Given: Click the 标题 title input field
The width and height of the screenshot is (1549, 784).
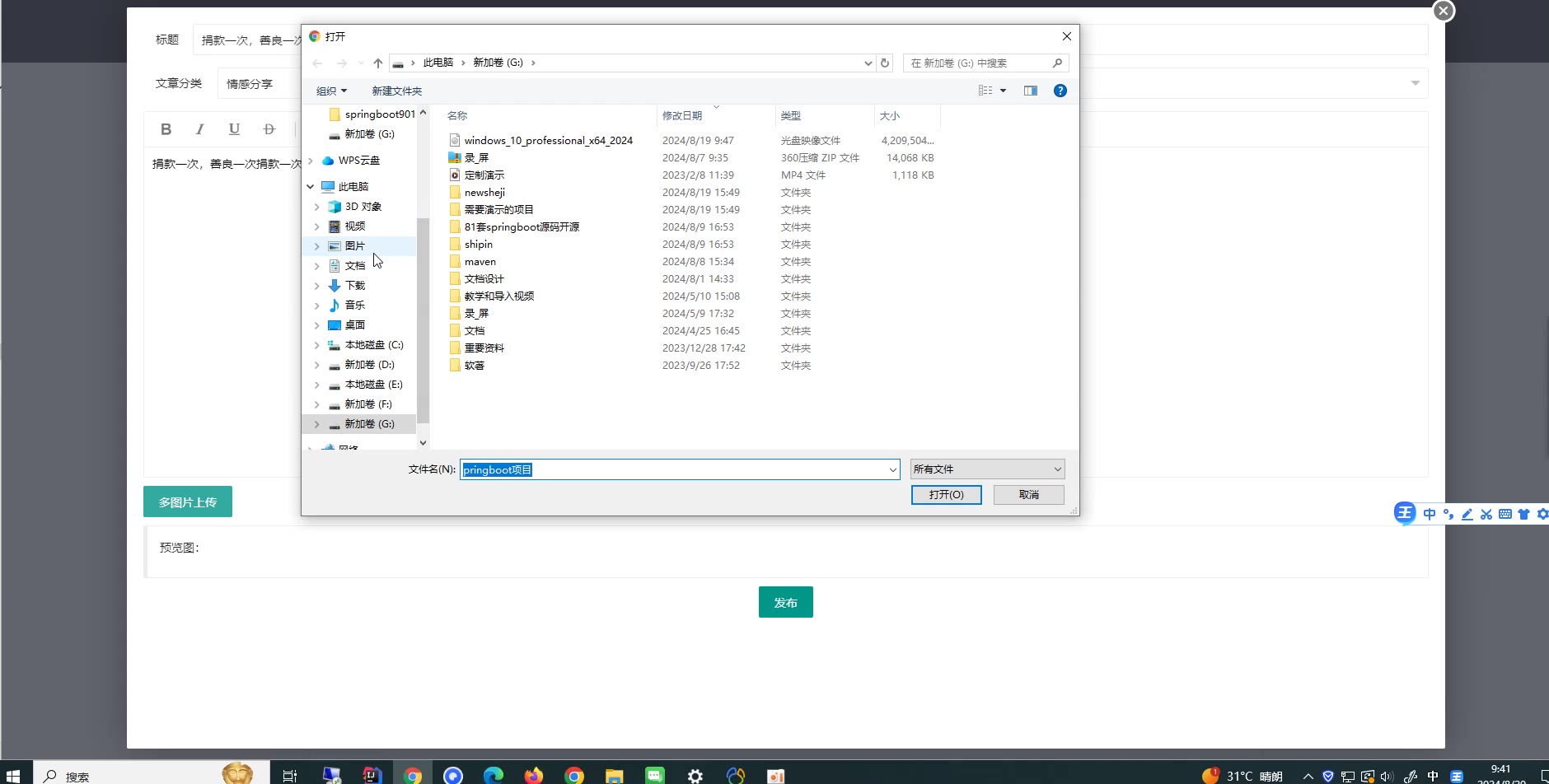Looking at the screenshot, I should (810, 40).
